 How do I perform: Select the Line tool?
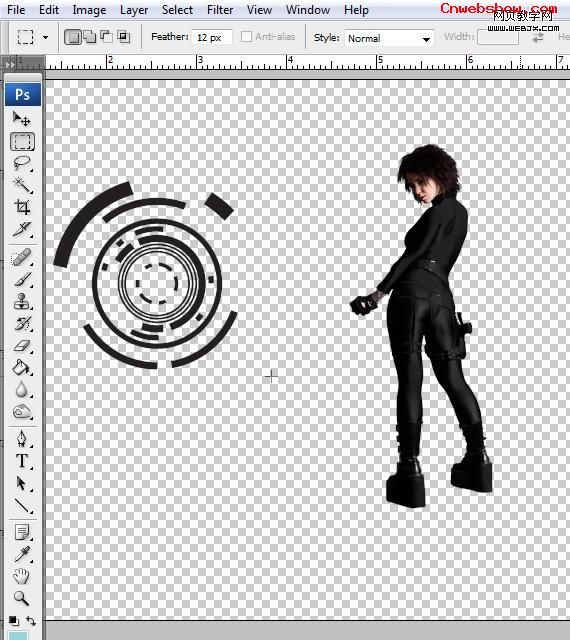click(22, 505)
